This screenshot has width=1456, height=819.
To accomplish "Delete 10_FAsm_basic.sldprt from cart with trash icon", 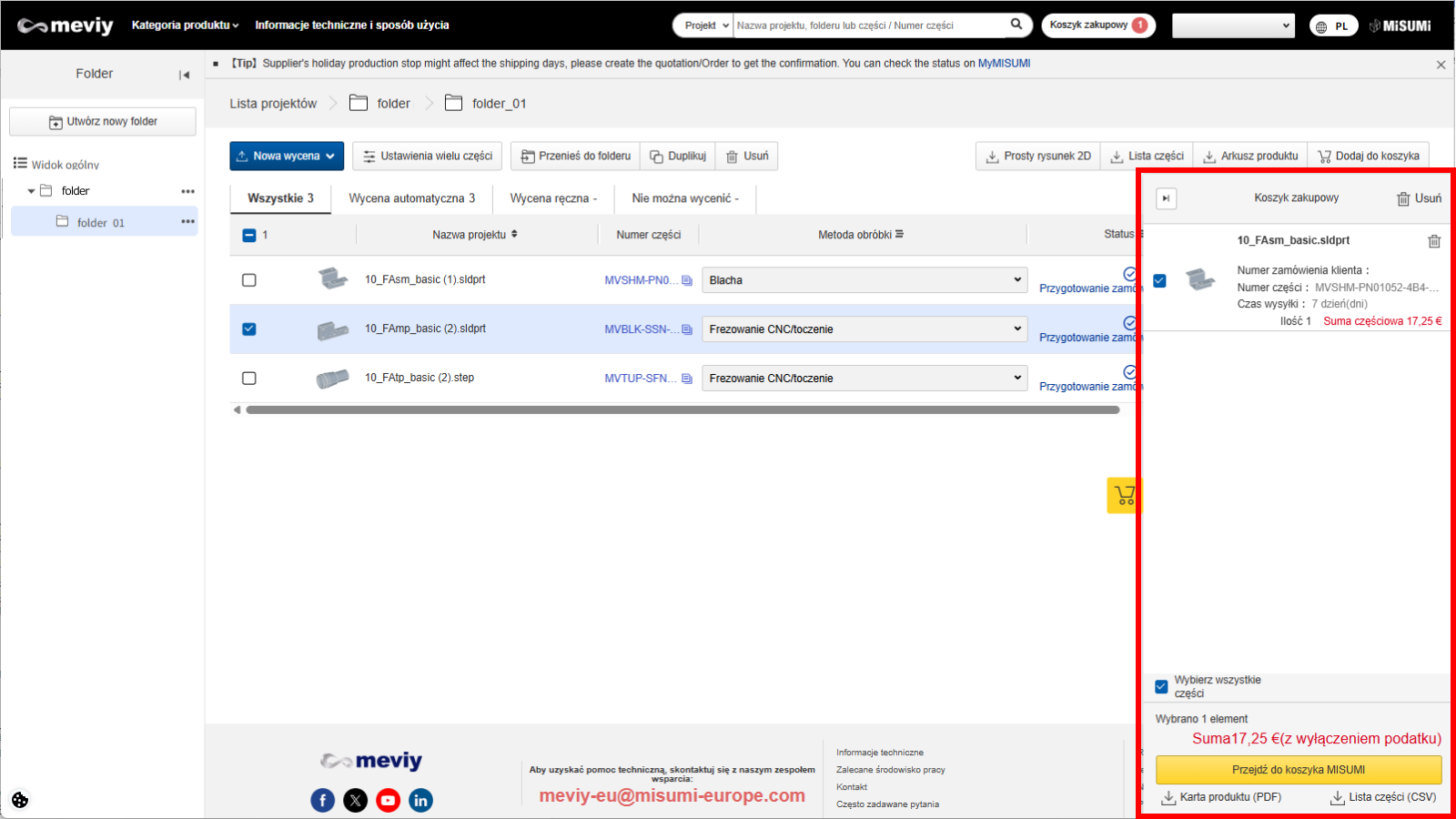I will point(1434,241).
